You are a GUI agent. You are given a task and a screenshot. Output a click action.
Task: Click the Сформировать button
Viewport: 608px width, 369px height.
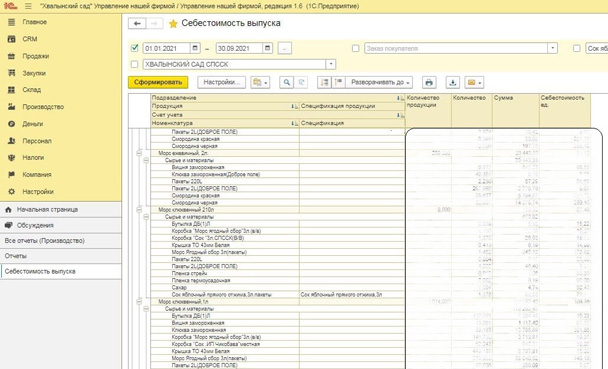click(x=158, y=82)
